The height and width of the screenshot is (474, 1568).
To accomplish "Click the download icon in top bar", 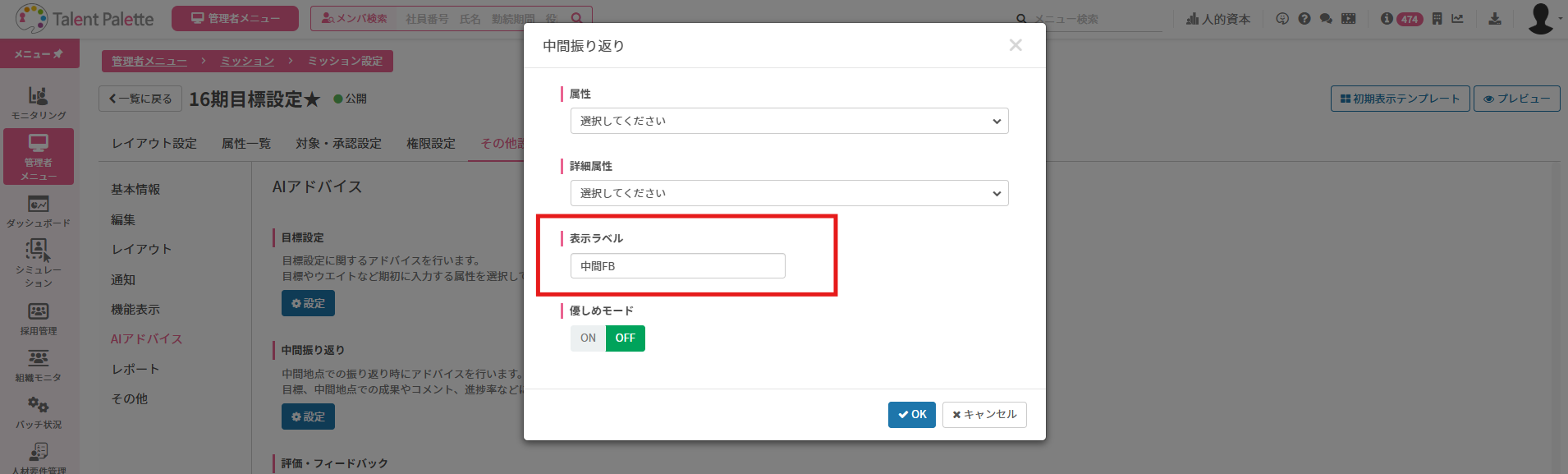I will (1495, 18).
